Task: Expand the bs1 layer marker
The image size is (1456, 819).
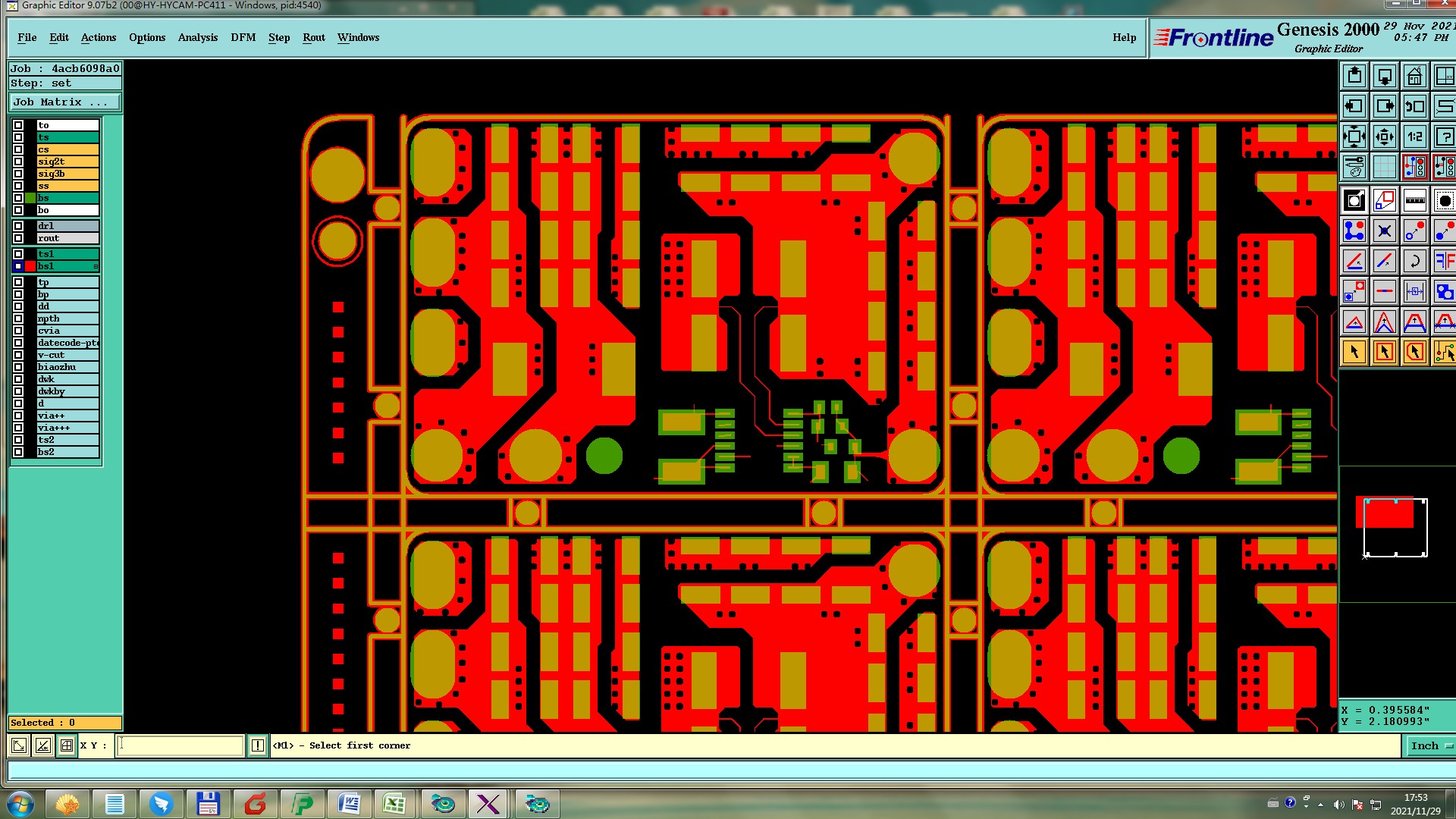Action: (x=96, y=266)
